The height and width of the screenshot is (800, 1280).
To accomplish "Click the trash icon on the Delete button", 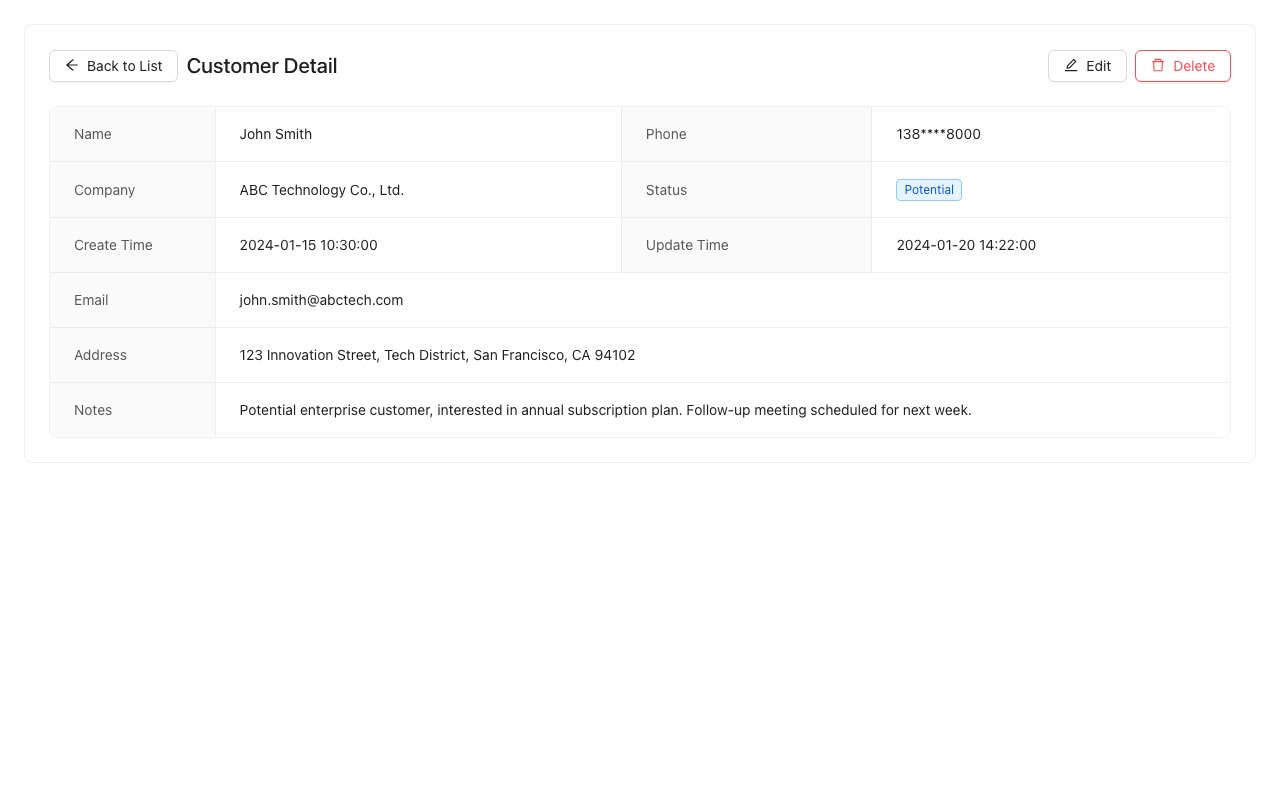I will [x=1159, y=65].
